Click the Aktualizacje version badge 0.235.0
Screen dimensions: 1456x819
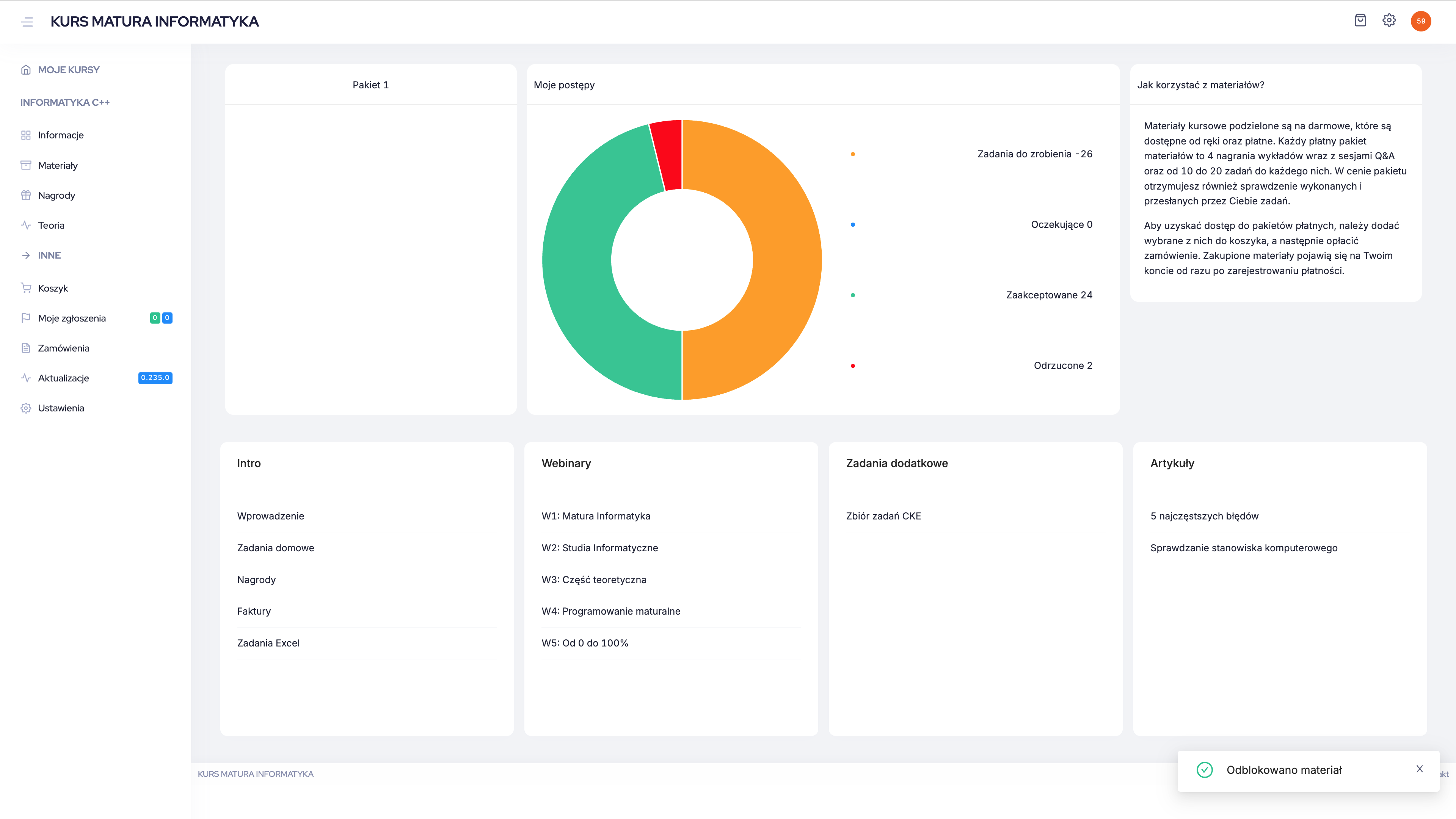pyautogui.click(x=155, y=378)
